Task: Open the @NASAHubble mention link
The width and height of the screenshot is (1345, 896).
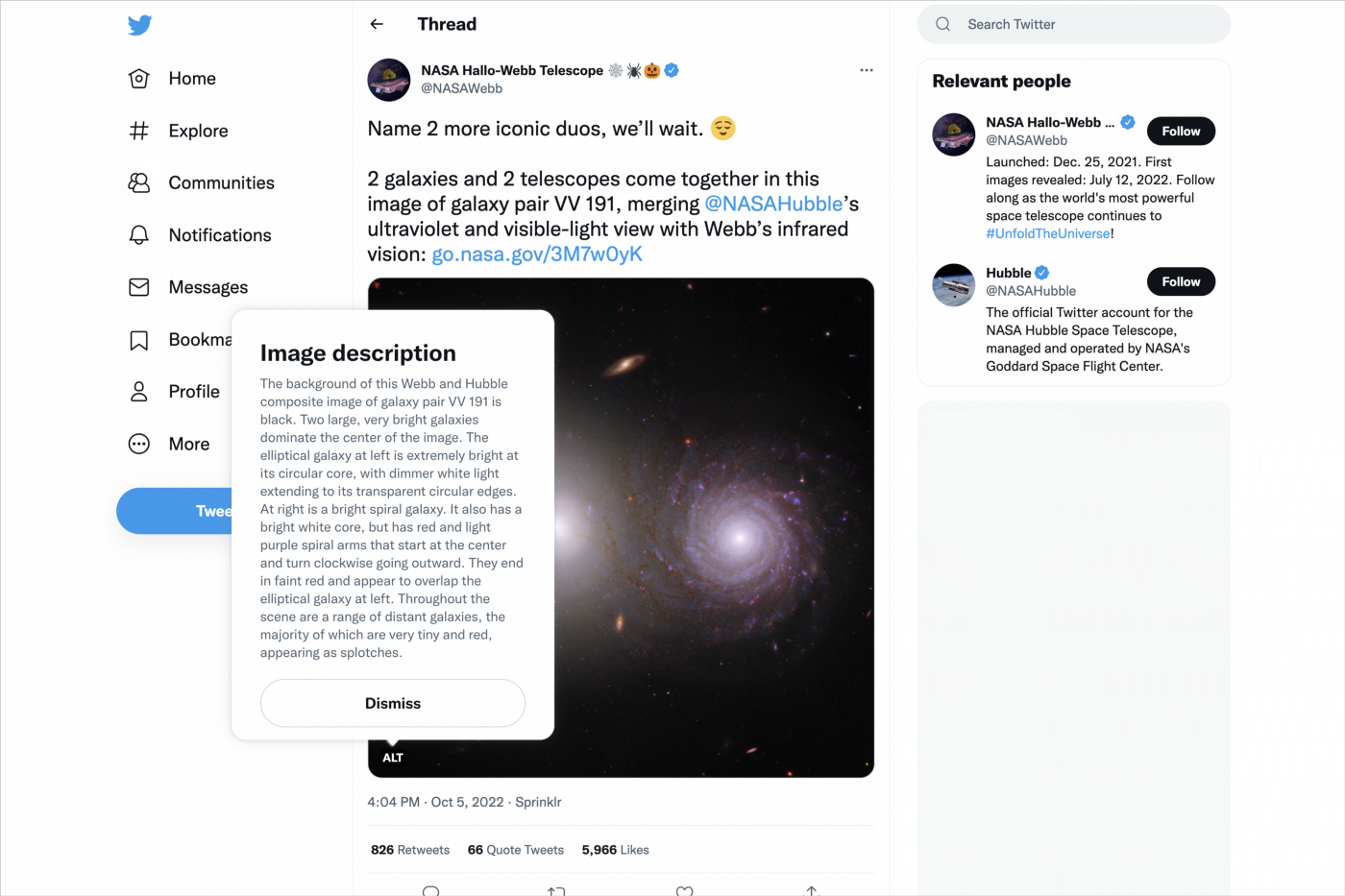Action: (773, 204)
